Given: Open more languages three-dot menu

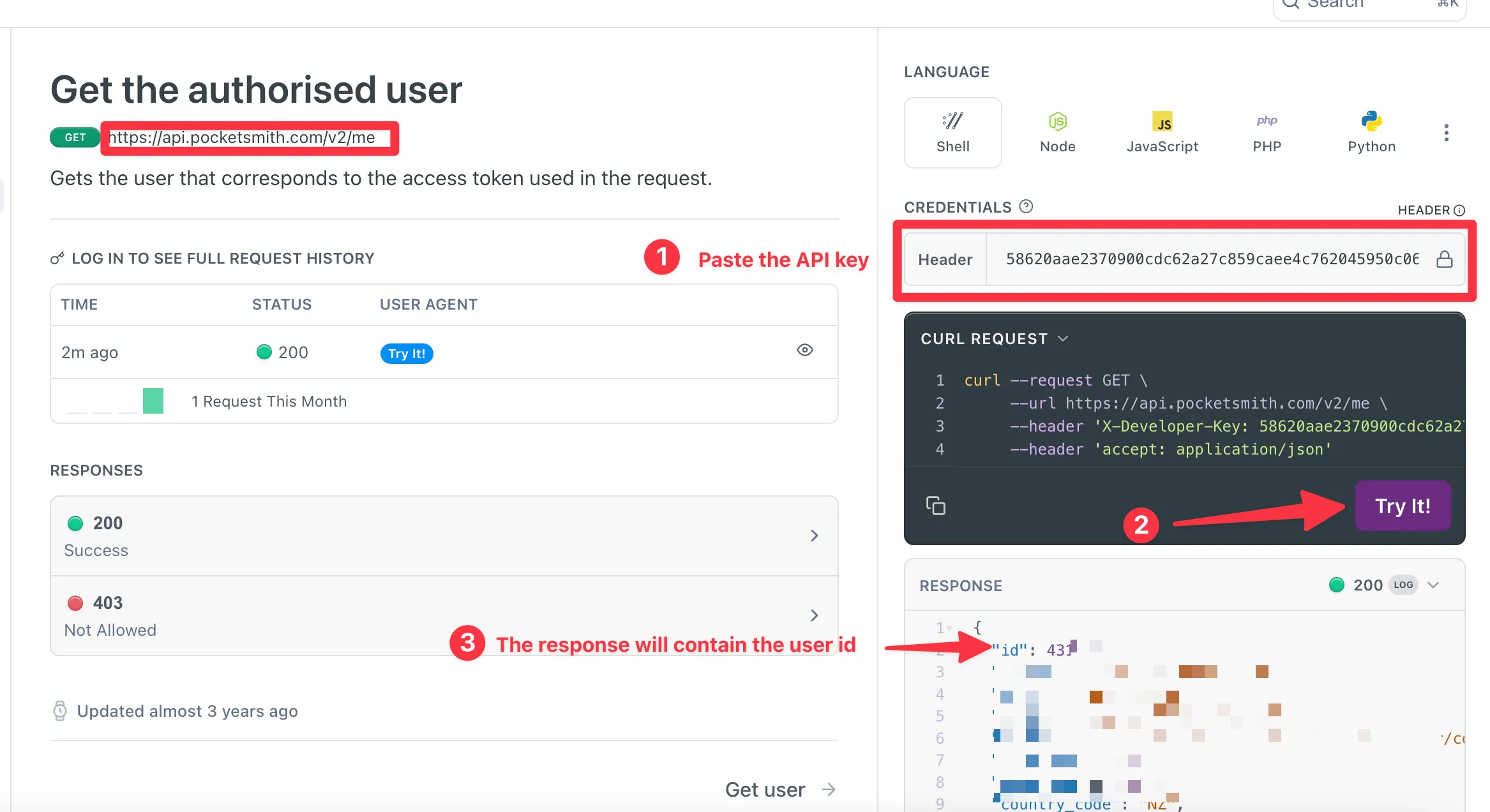Looking at the screenshot, I should pyautogui.click(x=1446, y=133).
